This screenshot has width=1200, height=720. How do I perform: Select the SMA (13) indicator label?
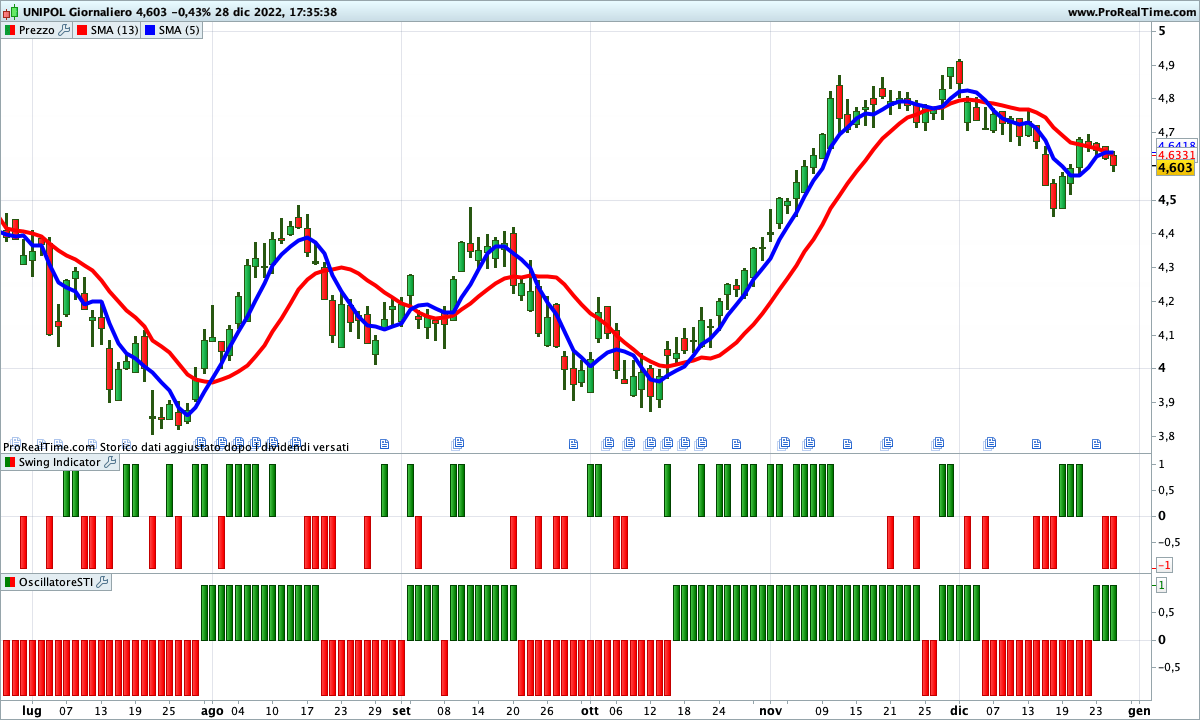pyautogui.click(x=114, y=30)
